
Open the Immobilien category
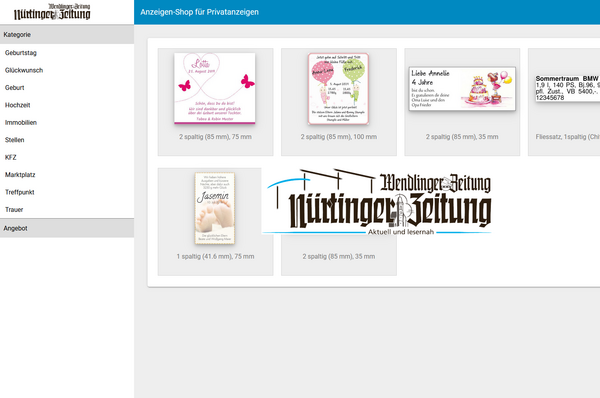(21, 122)
